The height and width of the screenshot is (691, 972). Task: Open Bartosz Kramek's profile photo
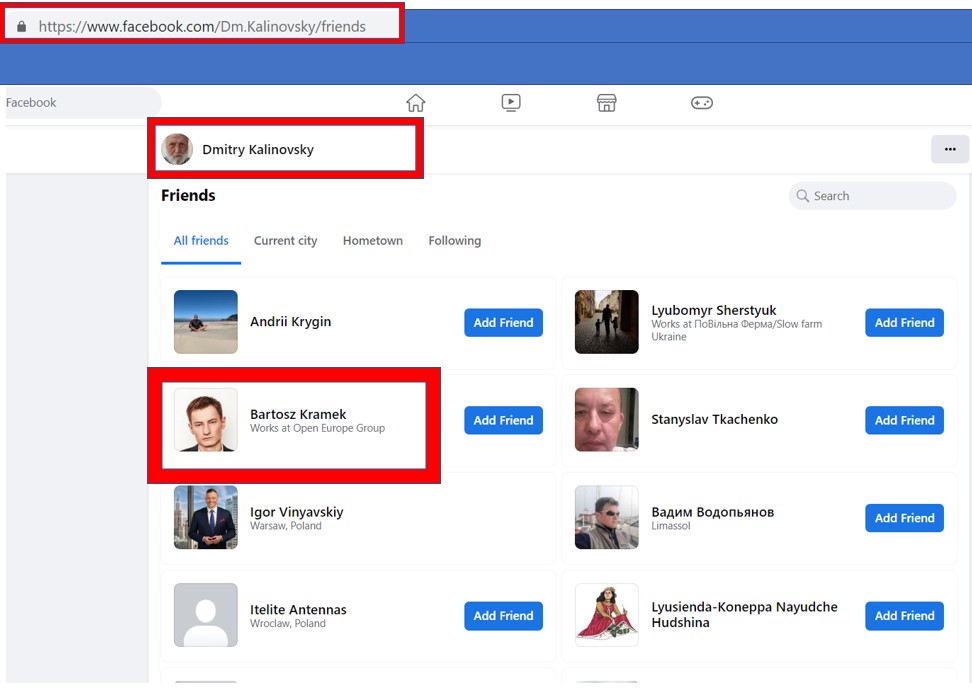coord(206,420)
